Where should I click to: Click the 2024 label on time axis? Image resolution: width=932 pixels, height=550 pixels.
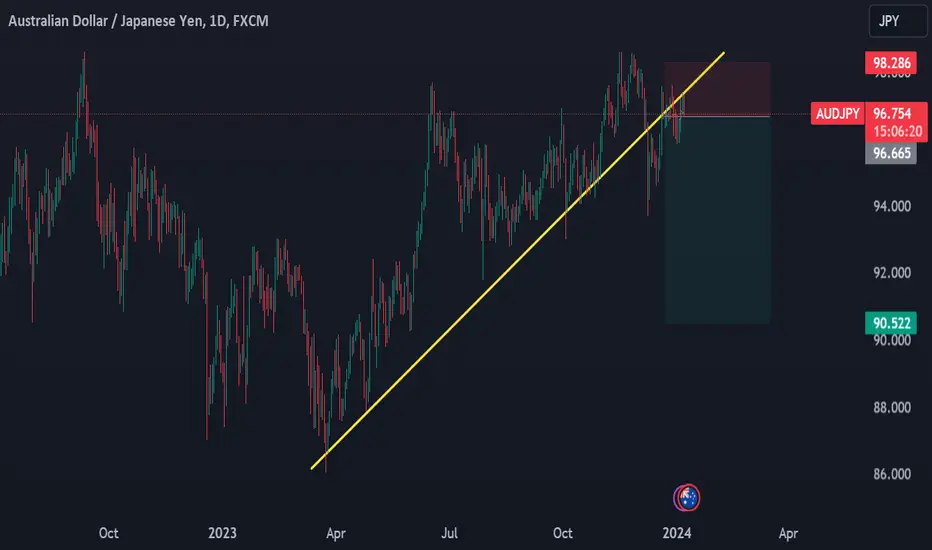point(676,533)
